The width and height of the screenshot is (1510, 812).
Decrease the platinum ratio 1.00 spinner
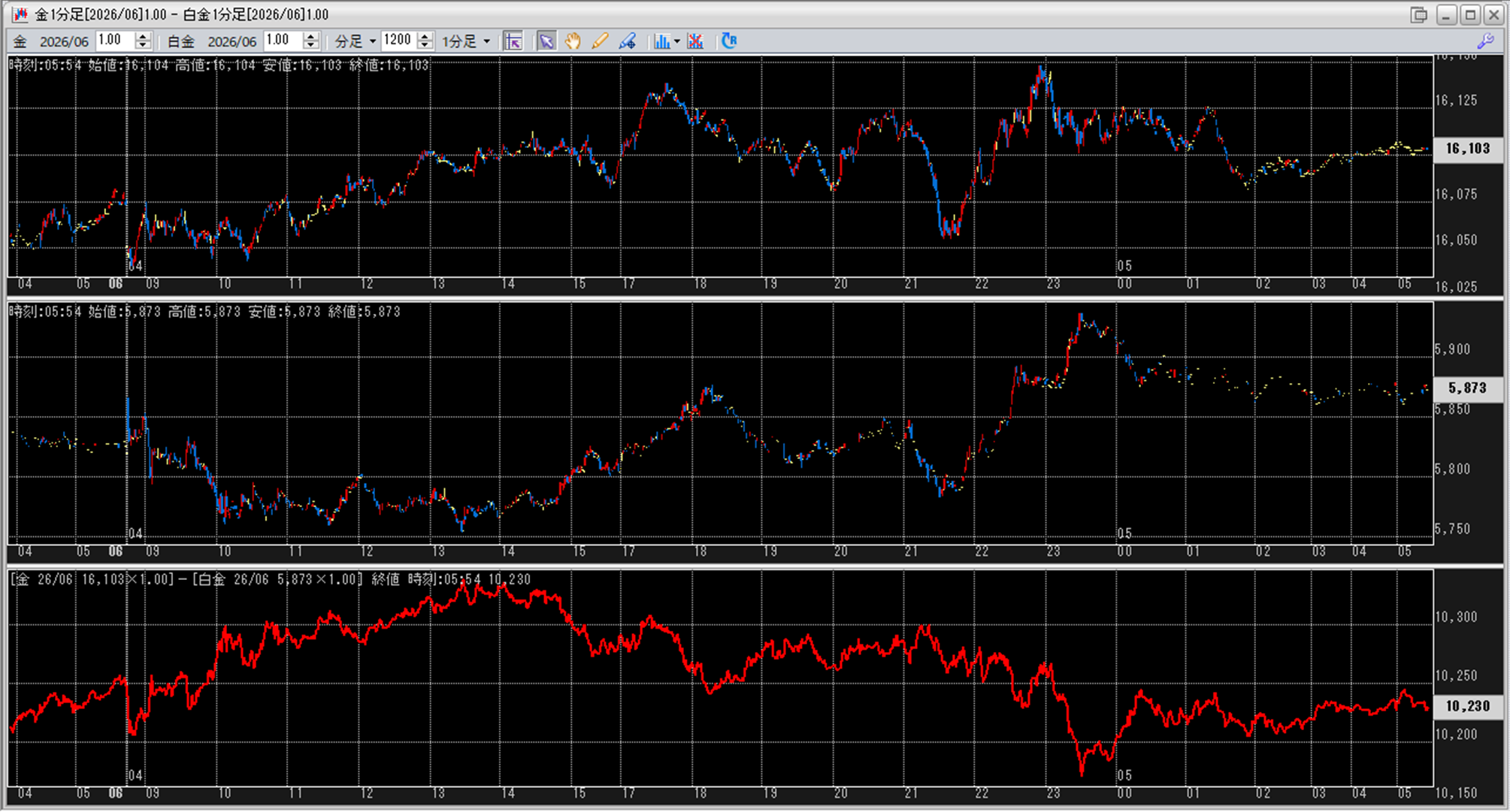click(x=311, y=46)
